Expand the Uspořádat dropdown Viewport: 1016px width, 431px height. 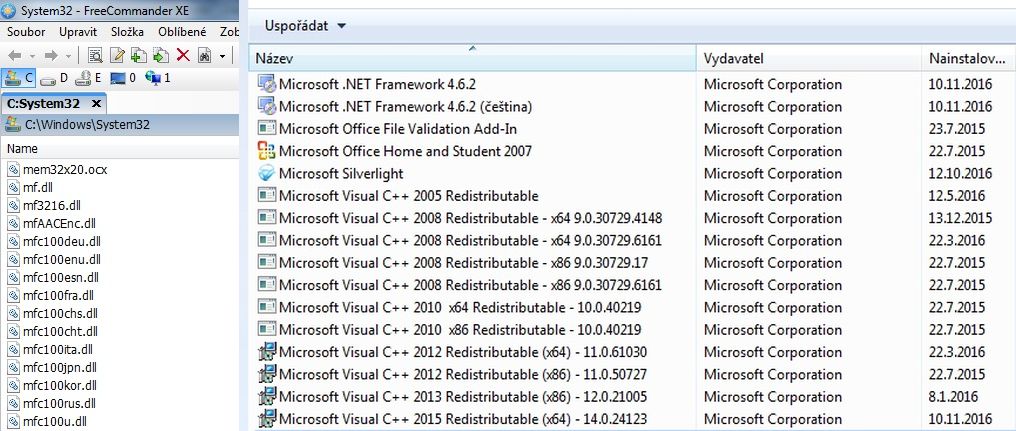[306, 25]
